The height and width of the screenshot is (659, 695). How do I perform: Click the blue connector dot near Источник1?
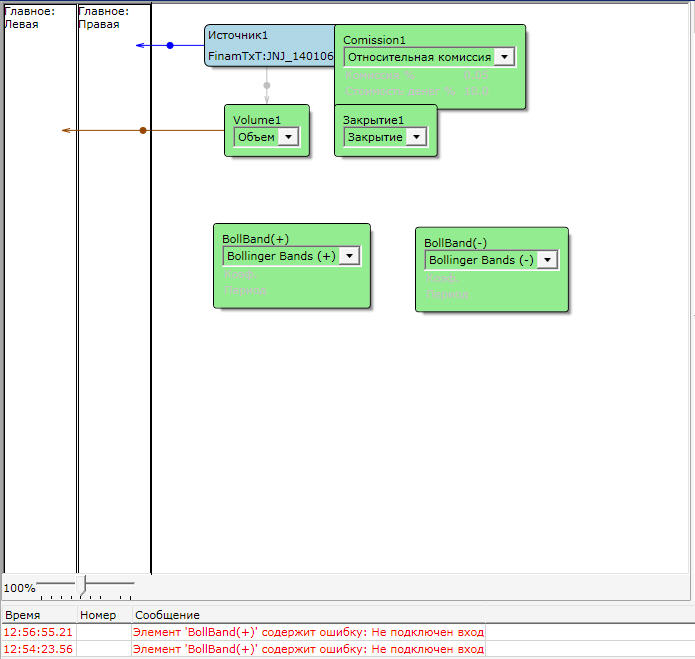170,45
